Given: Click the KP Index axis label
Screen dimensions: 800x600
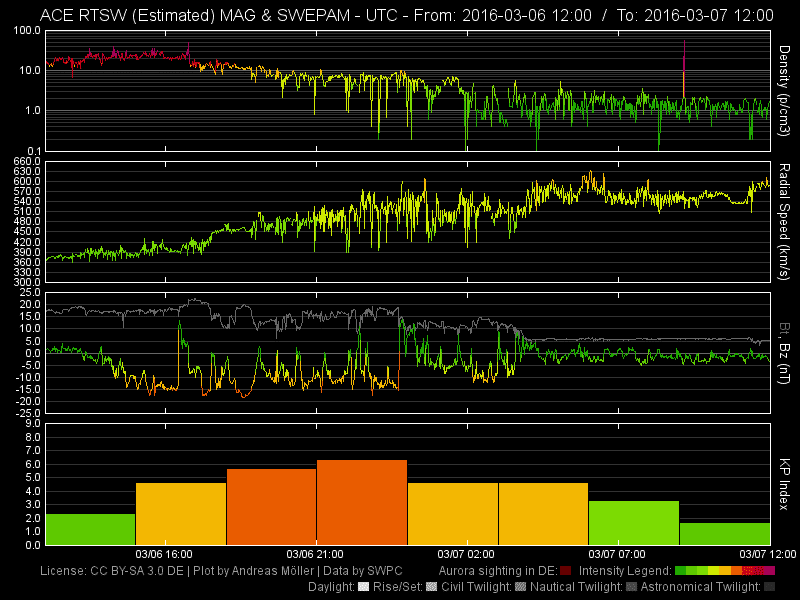Looking at the screenshot, I should click(785, 483).
